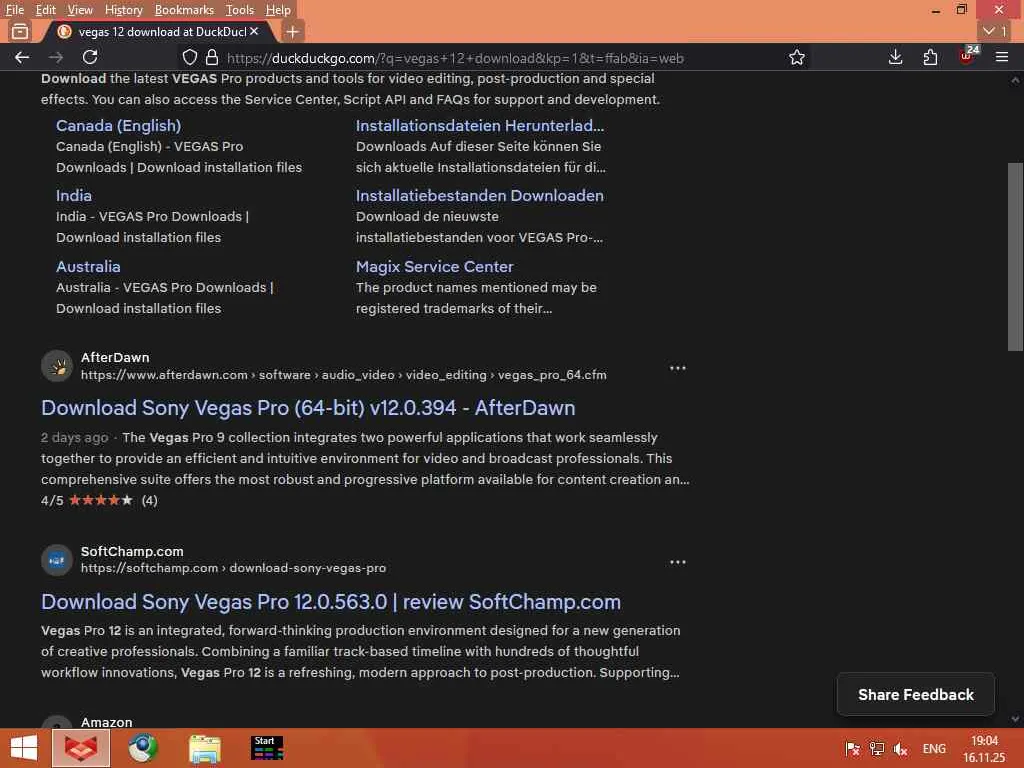The height and width of the screenshot is (768, 1024).
Task: Open the File menu
Action: click(x=14, y=10)
